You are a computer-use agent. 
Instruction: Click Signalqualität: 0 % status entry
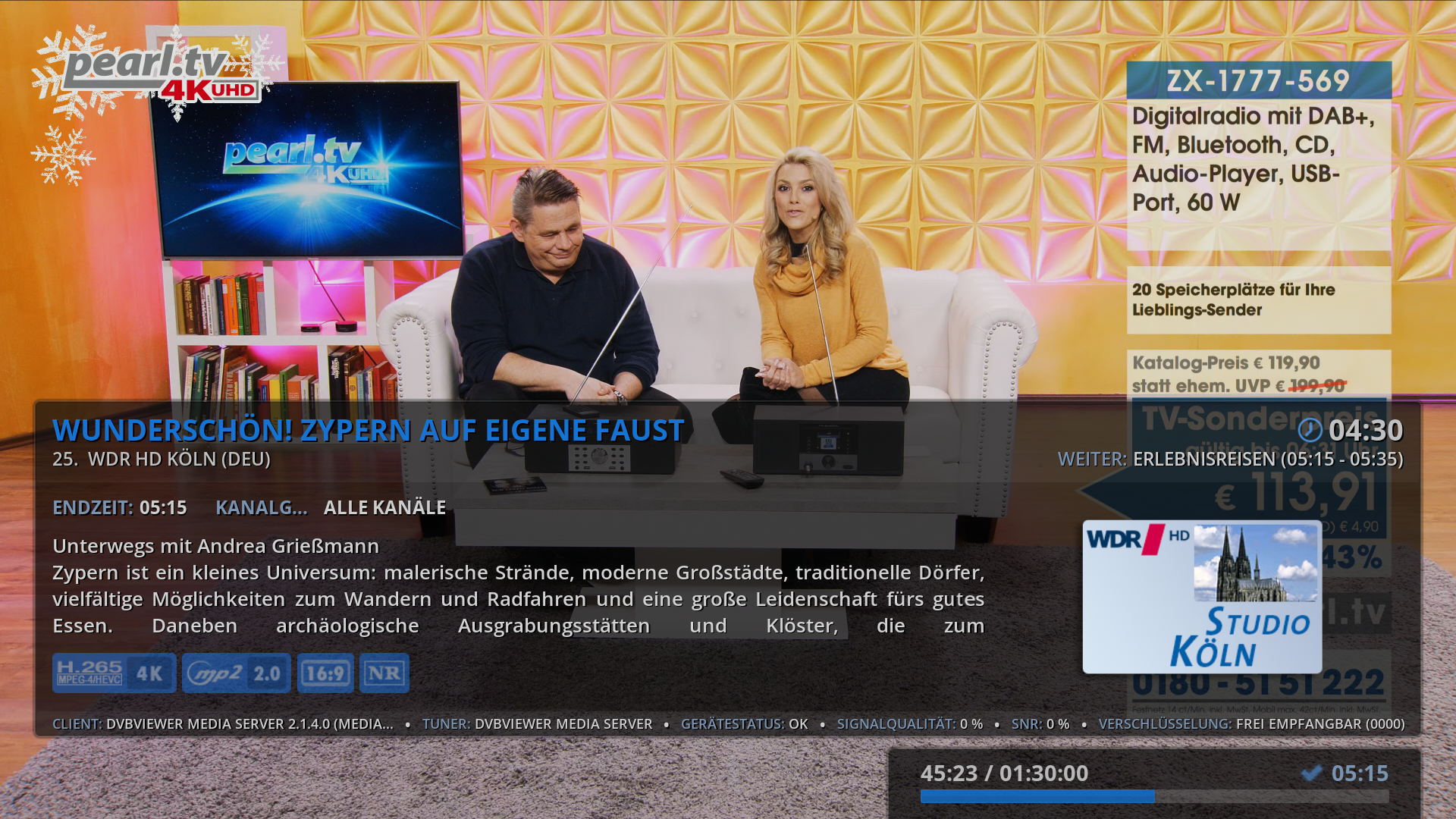tap(910, 724)
